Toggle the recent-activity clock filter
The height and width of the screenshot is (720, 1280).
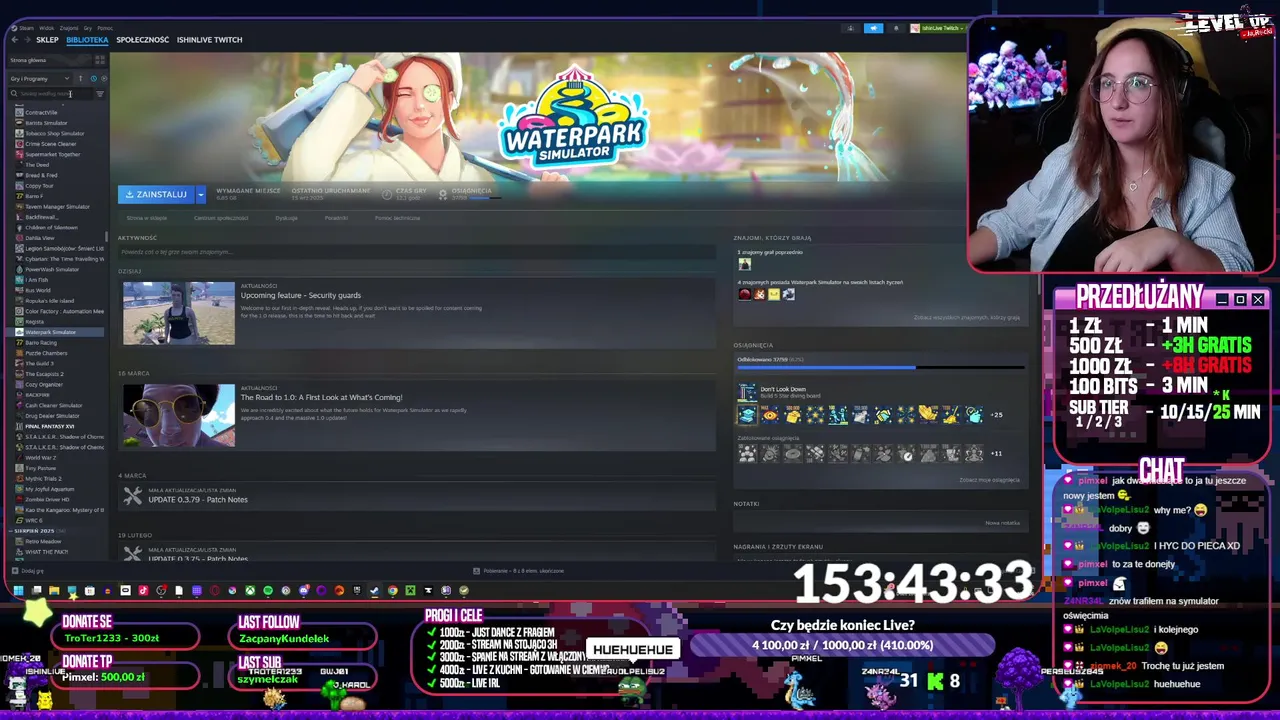click(x=93, y=78)
